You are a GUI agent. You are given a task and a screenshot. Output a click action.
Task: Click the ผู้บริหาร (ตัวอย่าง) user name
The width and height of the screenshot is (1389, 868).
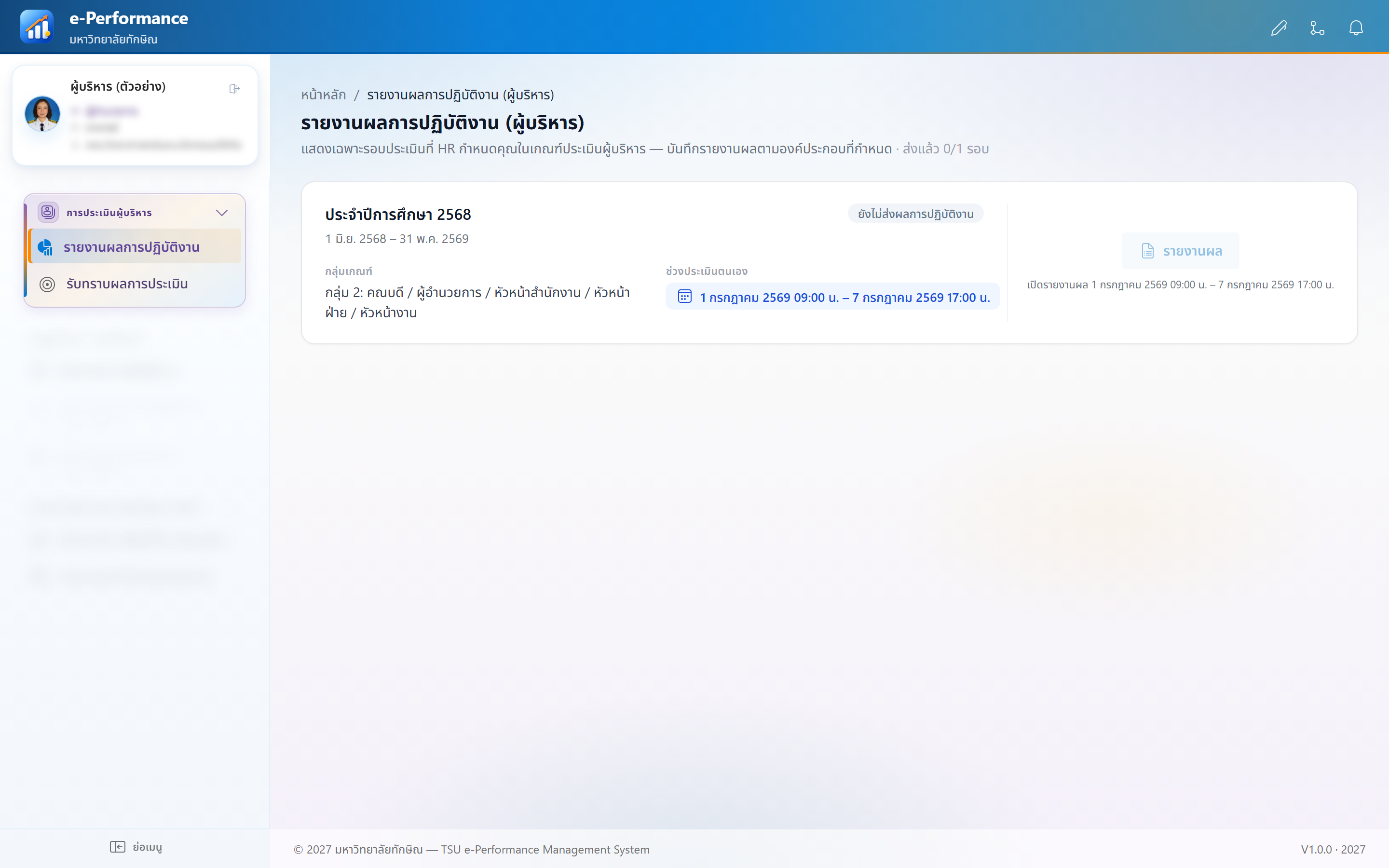118,86
